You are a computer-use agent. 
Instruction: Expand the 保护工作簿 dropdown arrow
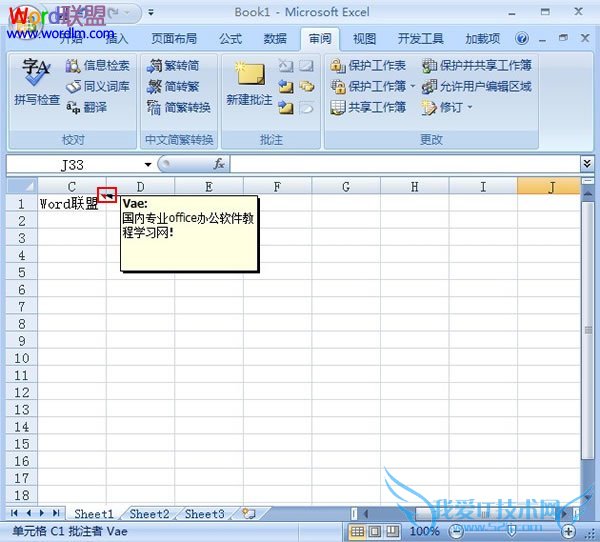[412, 87]
